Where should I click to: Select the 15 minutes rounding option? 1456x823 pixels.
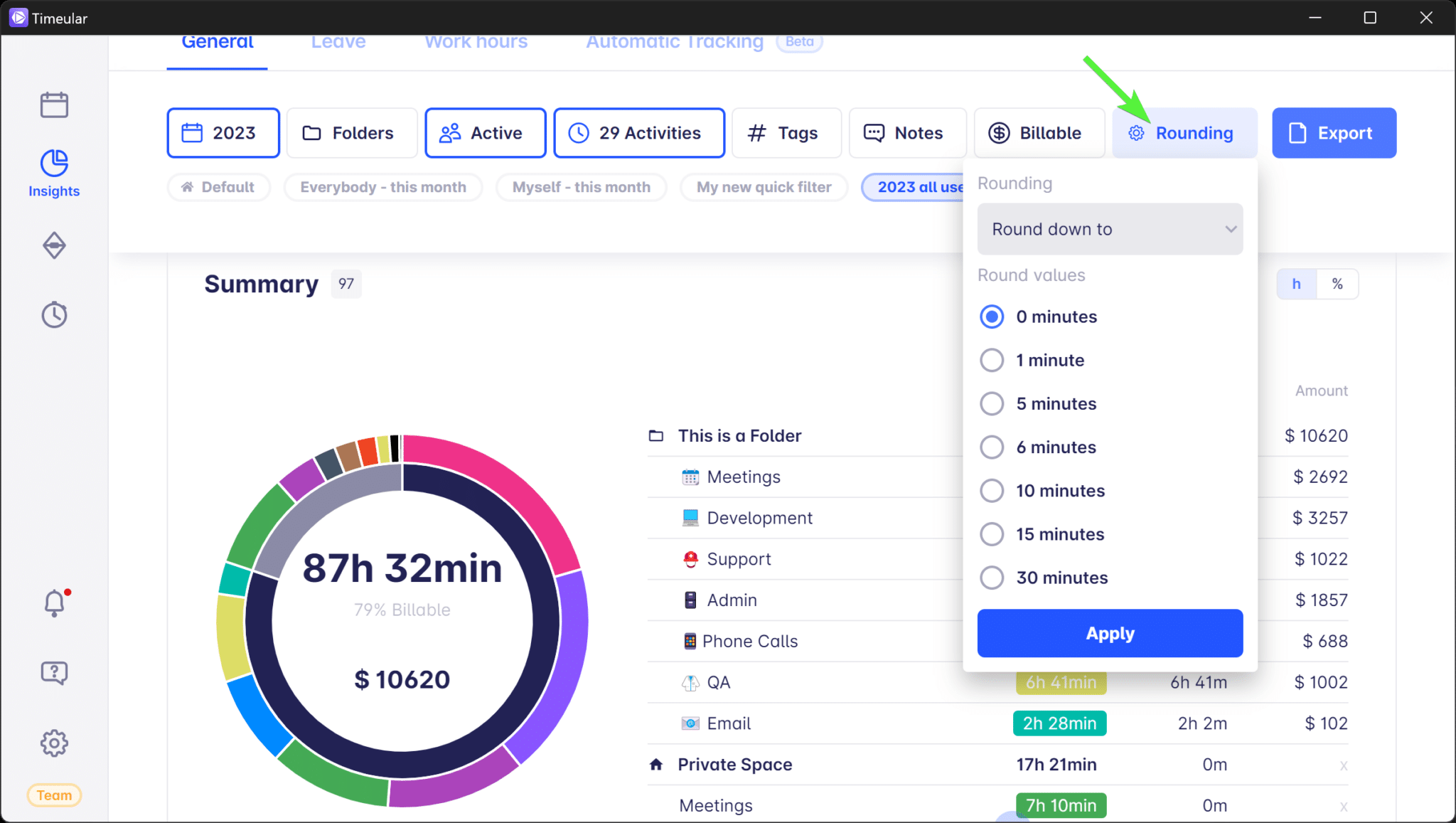[992, 533]
